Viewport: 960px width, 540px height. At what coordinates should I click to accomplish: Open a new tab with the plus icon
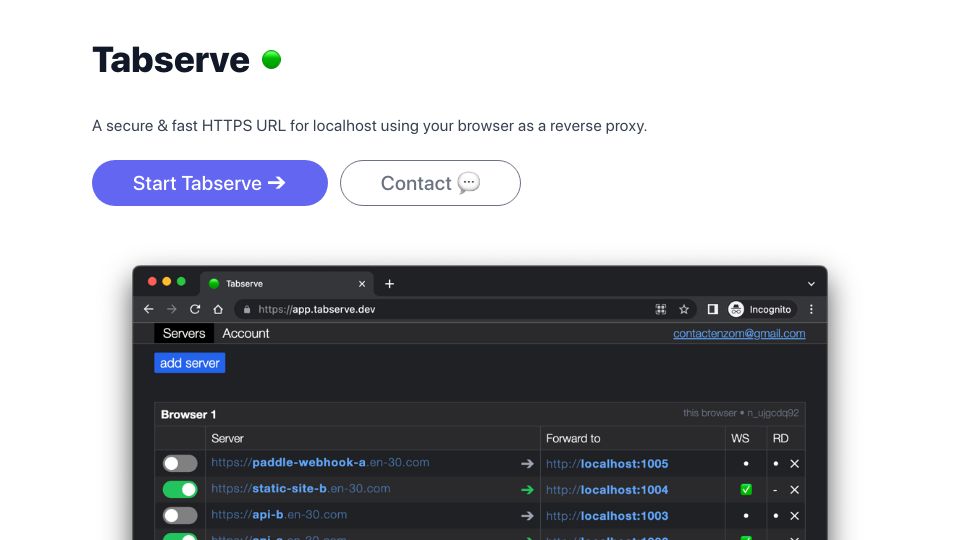coord(389,283)
